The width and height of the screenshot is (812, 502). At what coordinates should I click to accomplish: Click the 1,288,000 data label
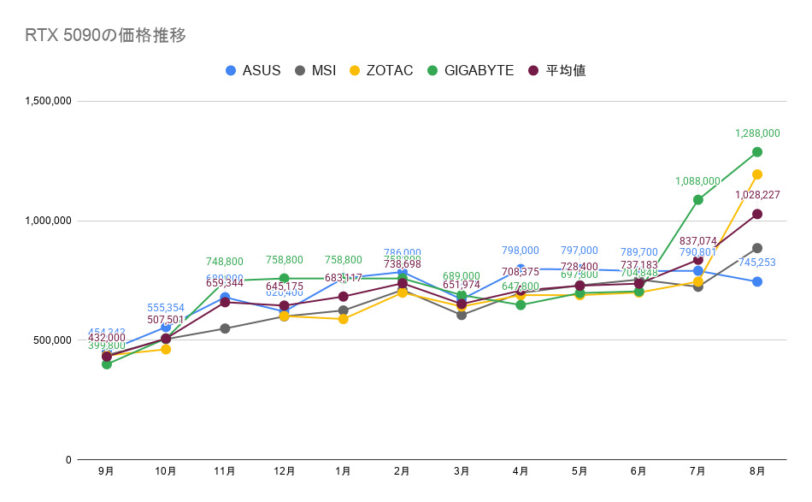click(x=757, y=133)
